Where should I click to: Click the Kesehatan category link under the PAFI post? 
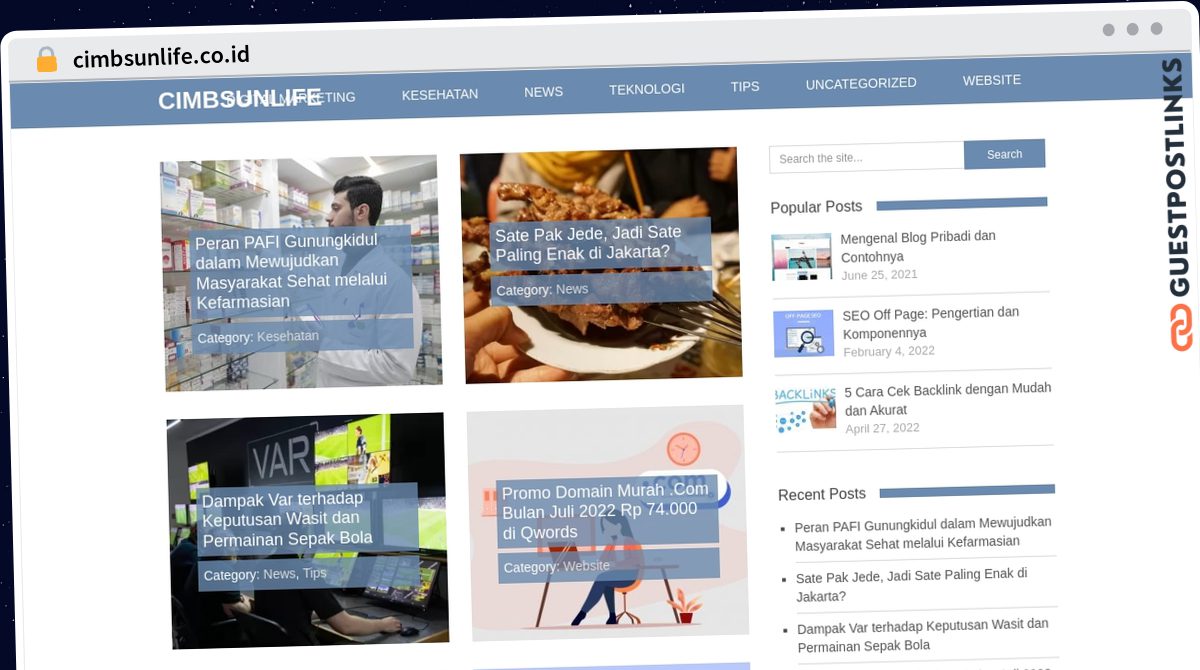288,337
